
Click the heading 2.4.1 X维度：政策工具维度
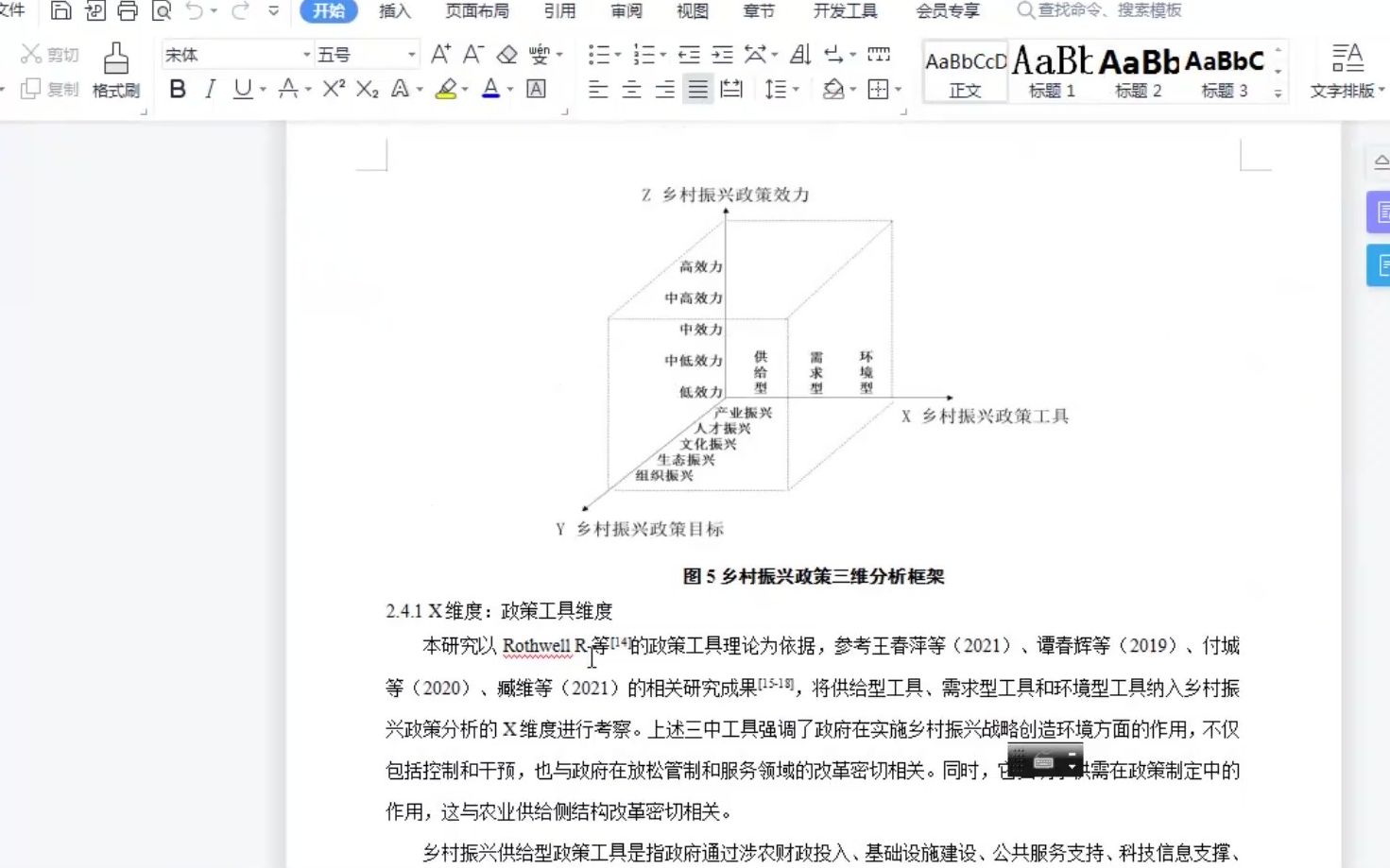499,611
